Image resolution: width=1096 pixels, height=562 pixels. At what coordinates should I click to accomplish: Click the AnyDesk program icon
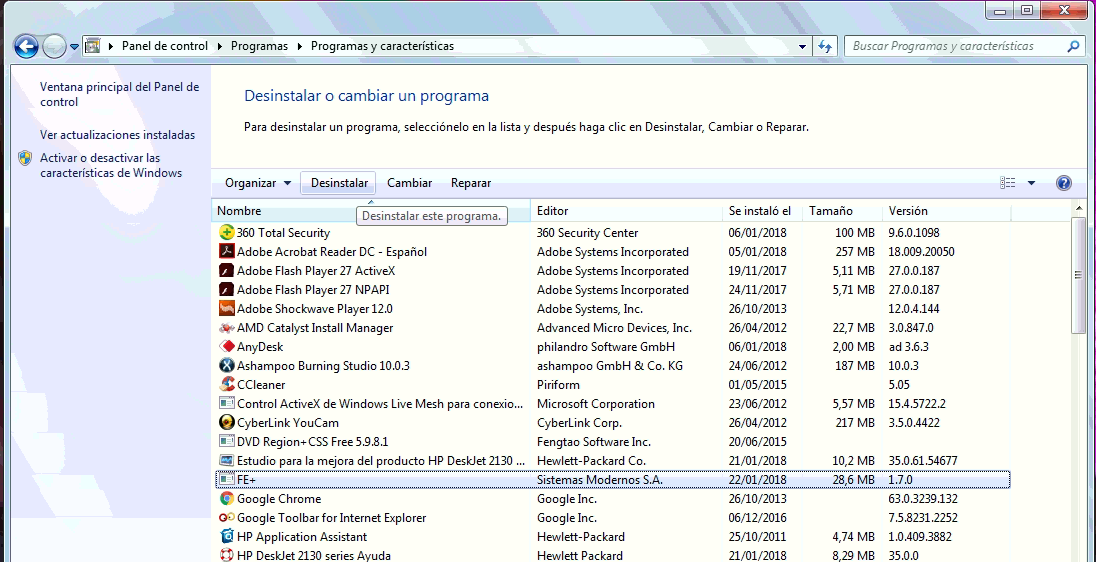point(226,347)
